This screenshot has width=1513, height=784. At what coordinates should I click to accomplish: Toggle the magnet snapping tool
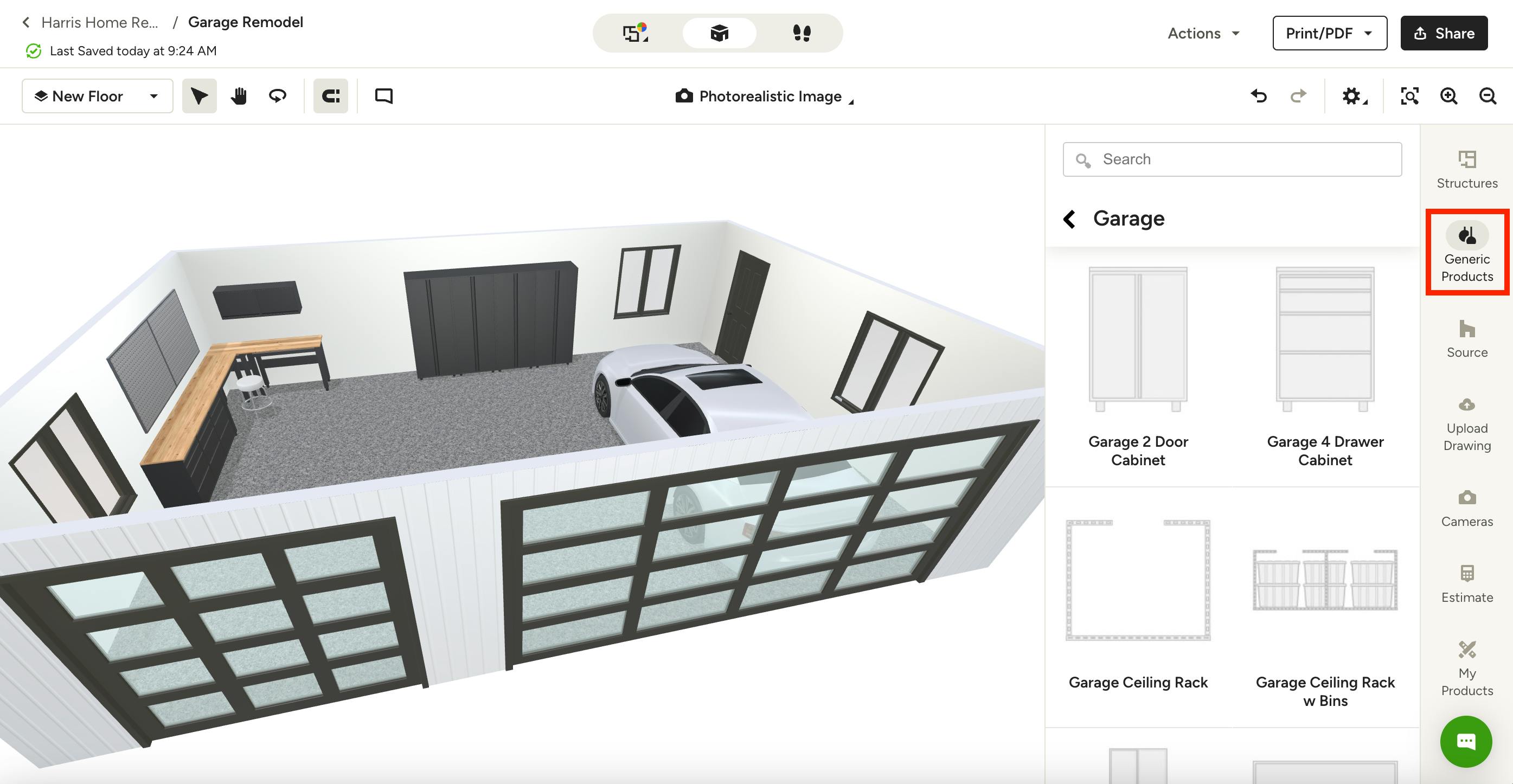click(331, 96)
